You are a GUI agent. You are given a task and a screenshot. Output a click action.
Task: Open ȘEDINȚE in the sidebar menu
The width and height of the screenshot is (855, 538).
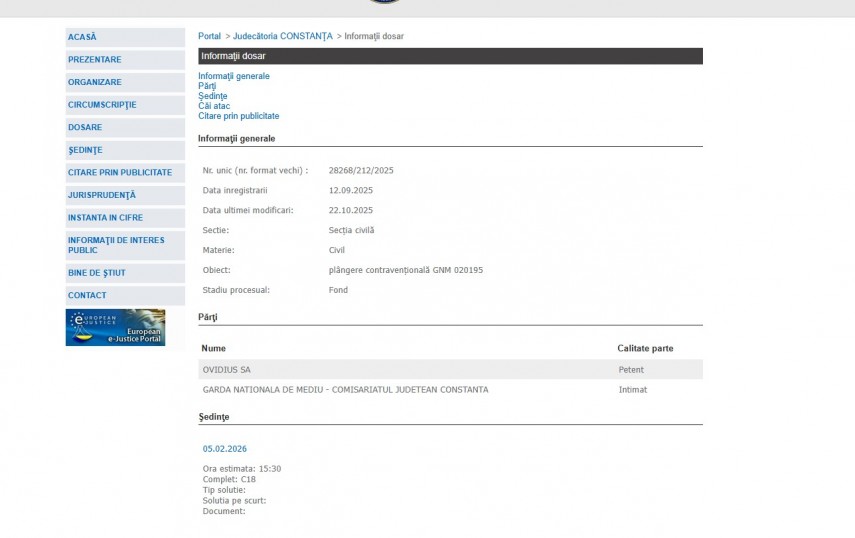[x=85, y=150]
